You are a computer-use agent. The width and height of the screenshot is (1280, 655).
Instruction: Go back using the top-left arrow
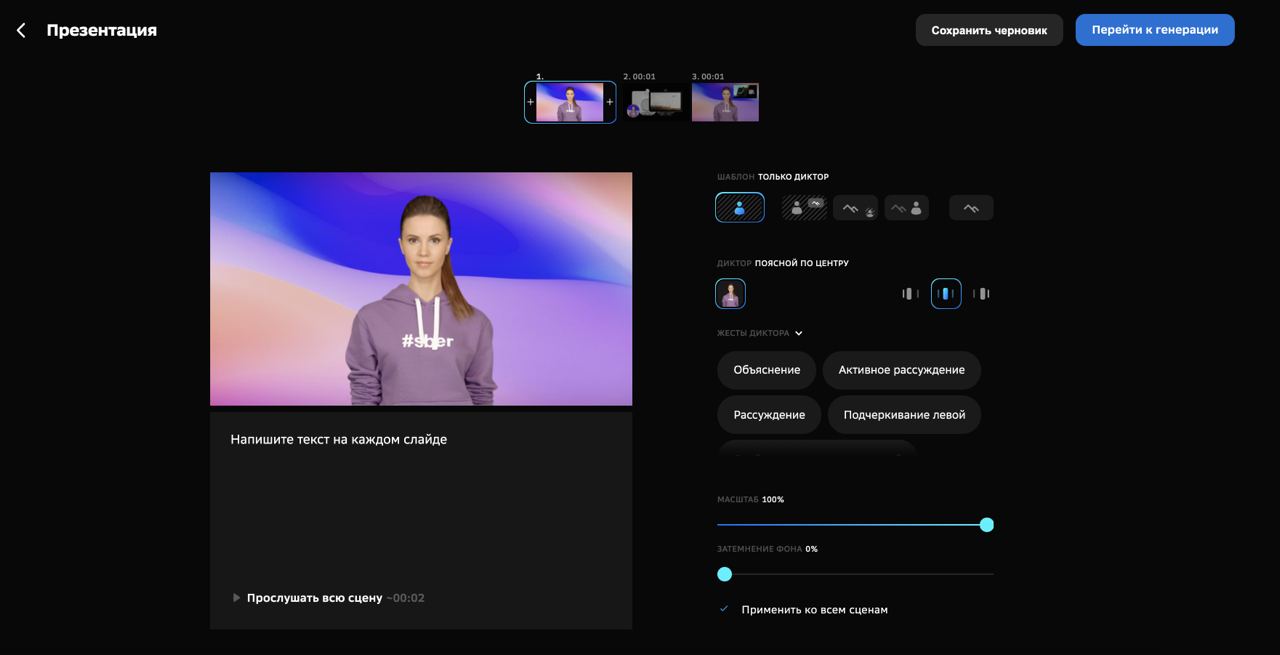tap(21, 31)
